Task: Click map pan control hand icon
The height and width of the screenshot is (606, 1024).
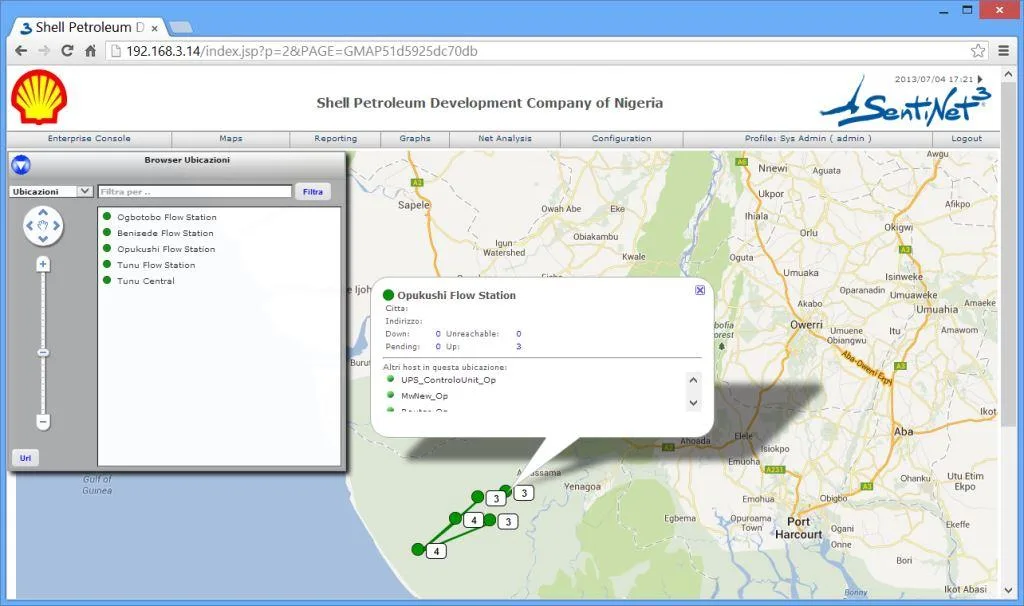Action: pos(43,225)
